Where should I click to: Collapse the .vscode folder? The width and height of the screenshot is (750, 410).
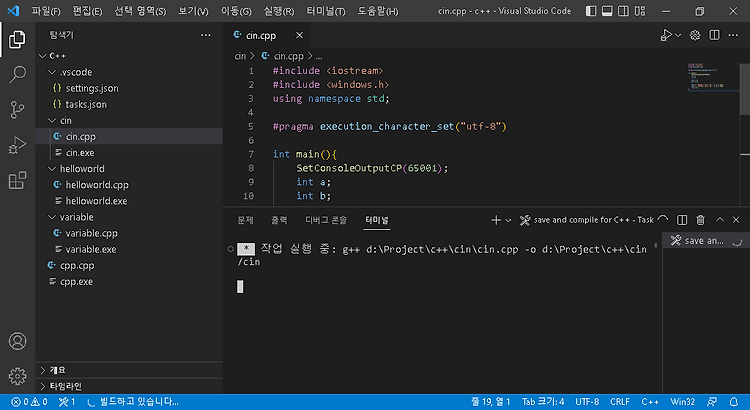[x=130, y=72]
